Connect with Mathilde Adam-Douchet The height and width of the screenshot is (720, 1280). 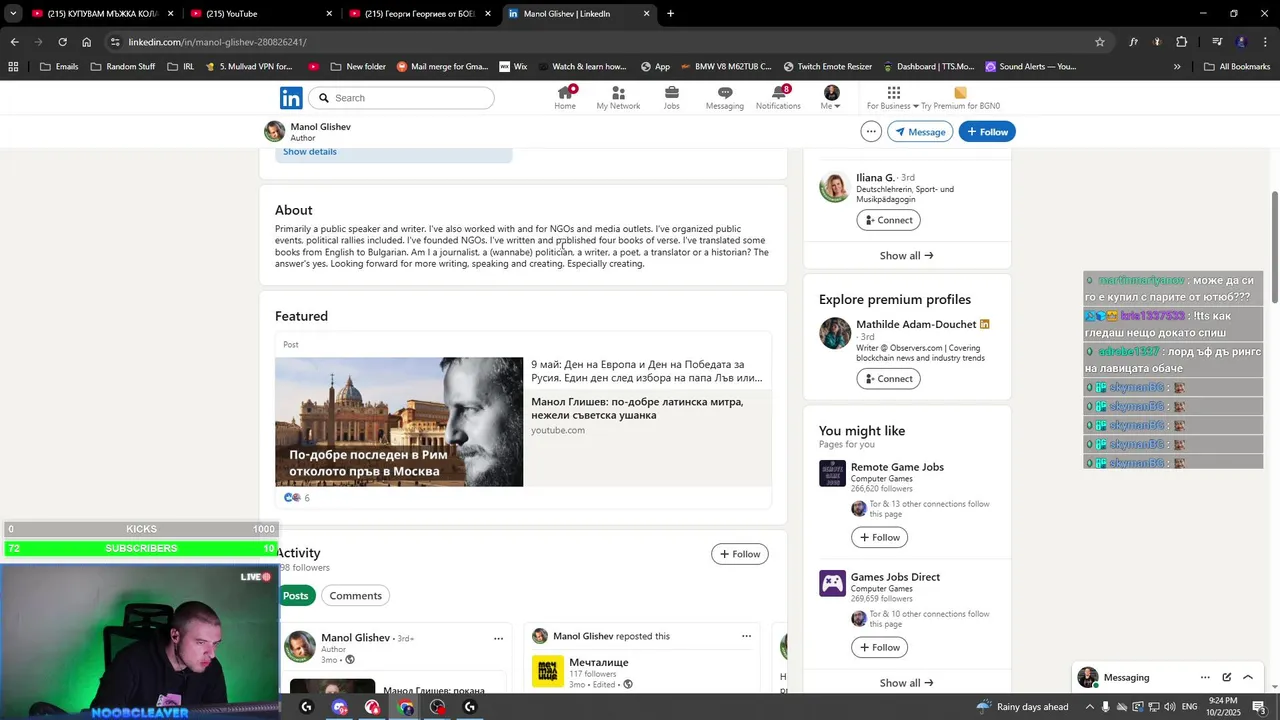[x=889, y=379]
